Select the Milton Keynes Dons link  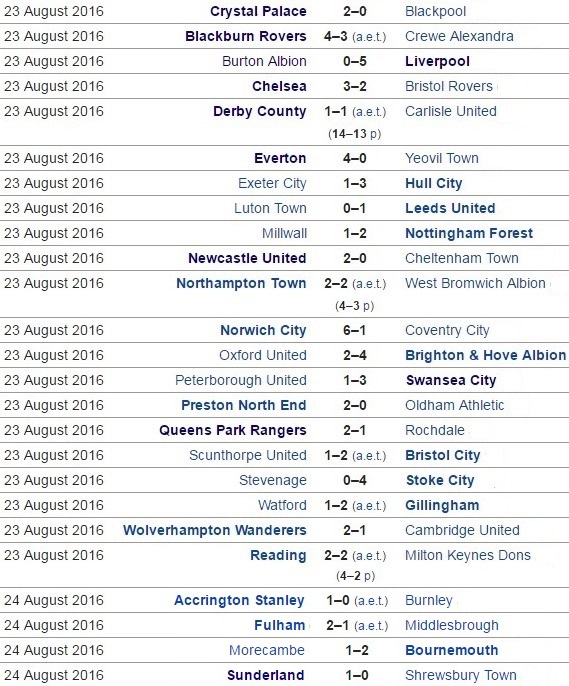pyautogui.click(x=468, y=555)
